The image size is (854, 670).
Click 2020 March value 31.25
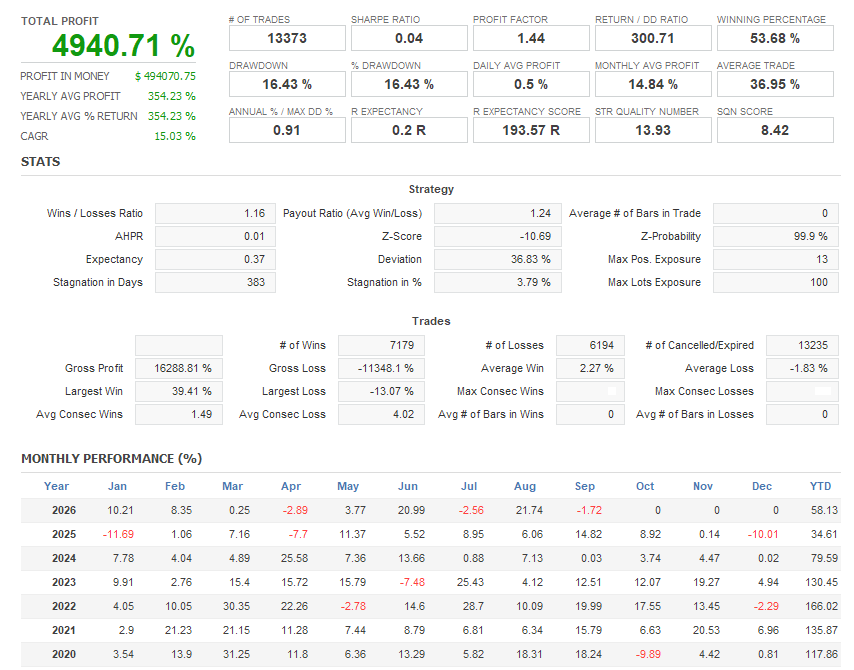coord(236,654)
